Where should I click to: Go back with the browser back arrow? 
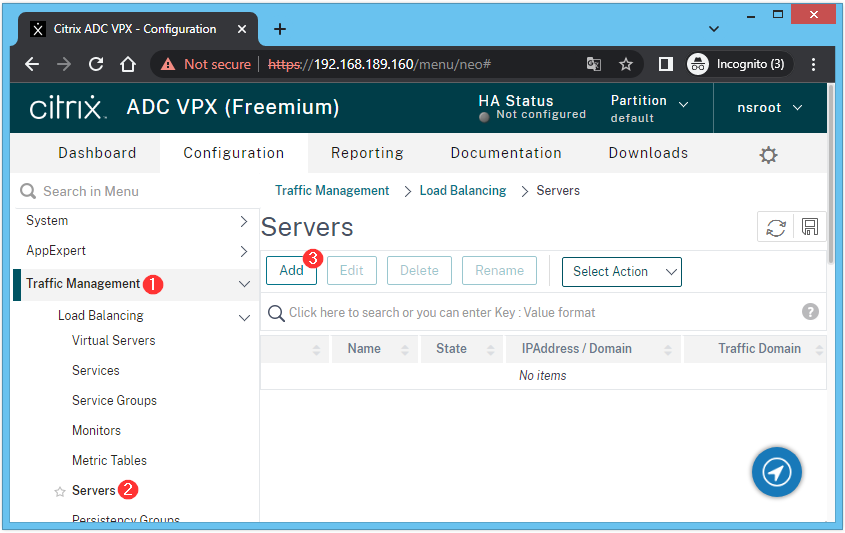click(x=32, y=65)
